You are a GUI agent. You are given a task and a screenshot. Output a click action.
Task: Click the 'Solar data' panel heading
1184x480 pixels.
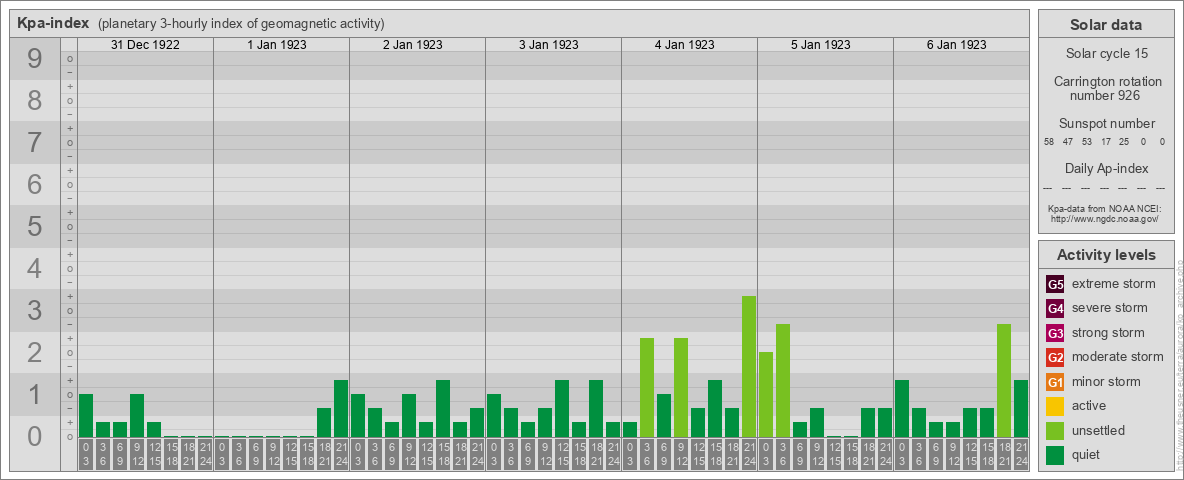1106,25
